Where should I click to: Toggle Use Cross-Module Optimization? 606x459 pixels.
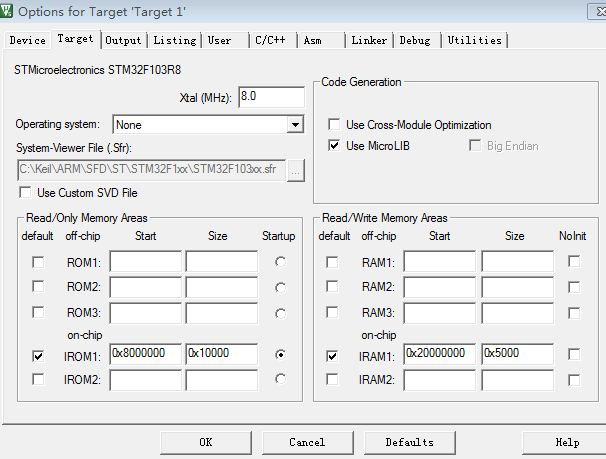334,124
